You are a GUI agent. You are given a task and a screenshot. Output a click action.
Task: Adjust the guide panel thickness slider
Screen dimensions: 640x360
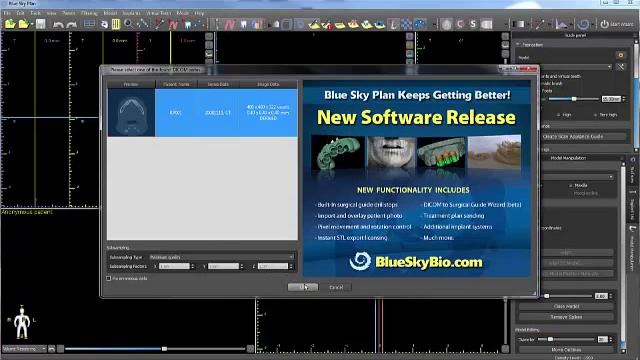coord(574,99)
